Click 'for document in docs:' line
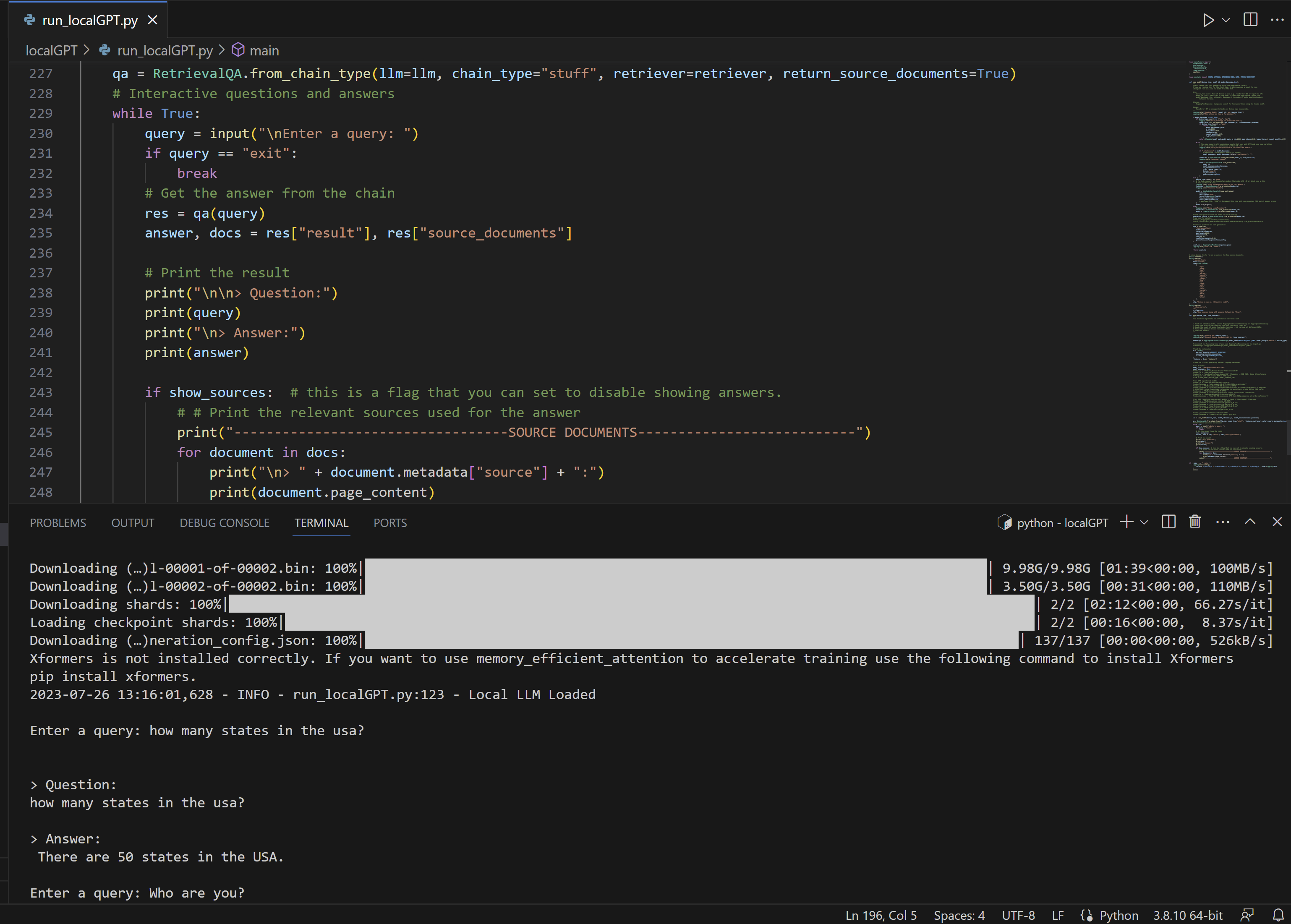The image size is (1291, 924). pyautogui.click(x=261, y=452)
